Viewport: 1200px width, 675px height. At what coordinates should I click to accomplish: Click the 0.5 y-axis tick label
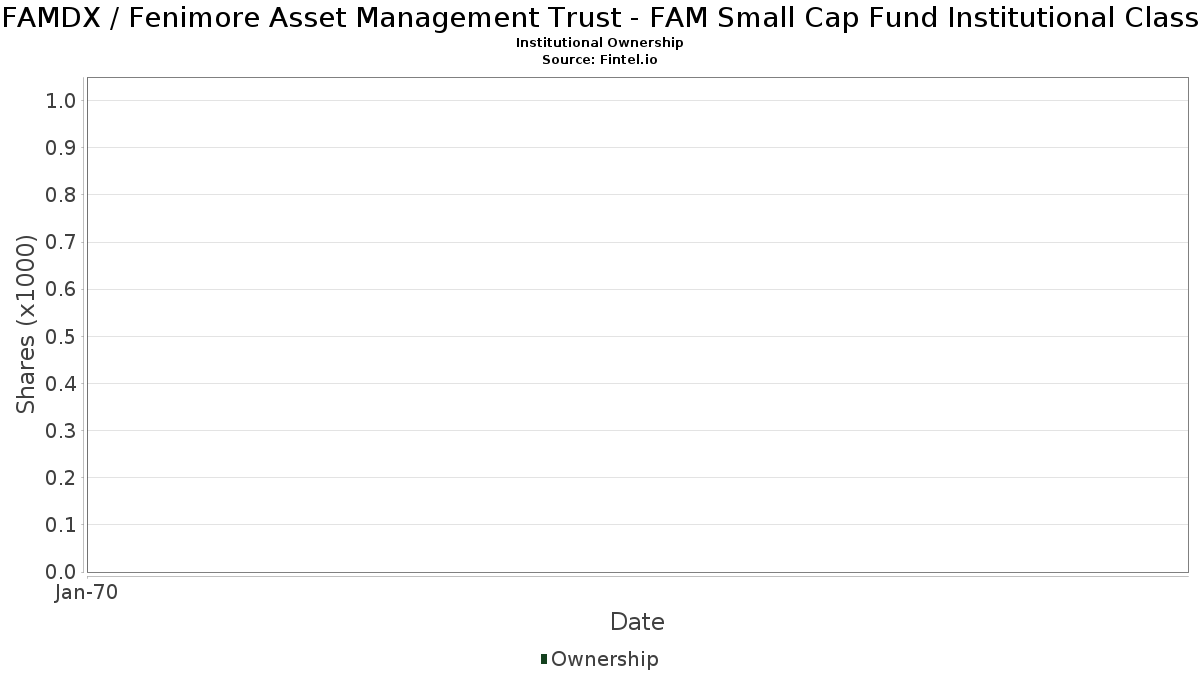coord(61,336)
